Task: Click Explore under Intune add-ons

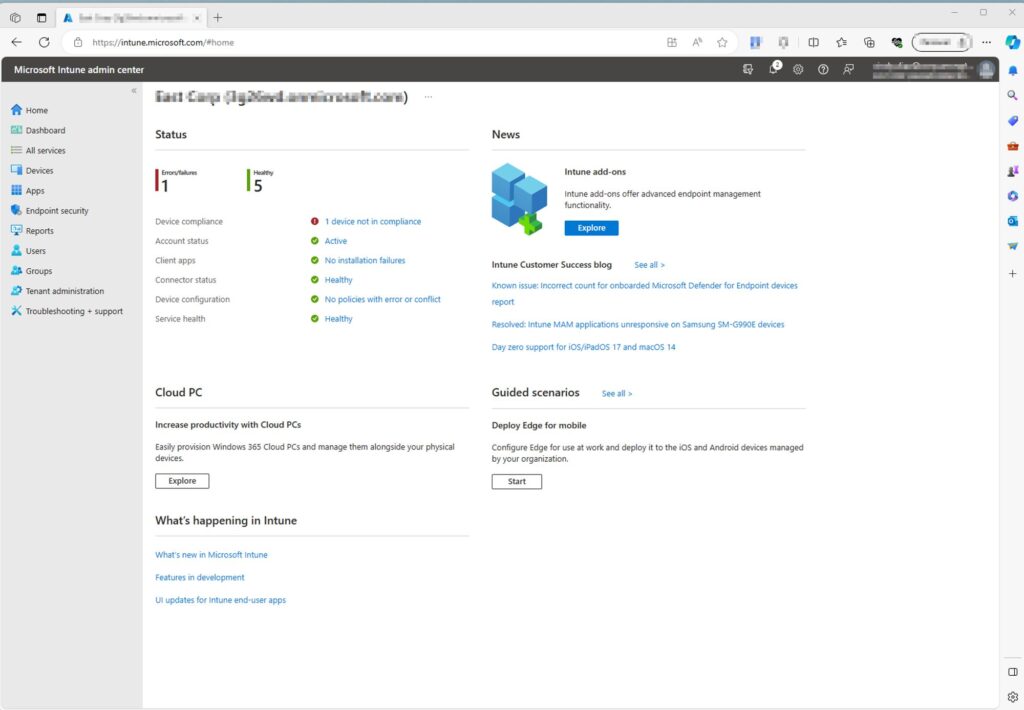Action: pyautogui.click(x=591, y=228)
